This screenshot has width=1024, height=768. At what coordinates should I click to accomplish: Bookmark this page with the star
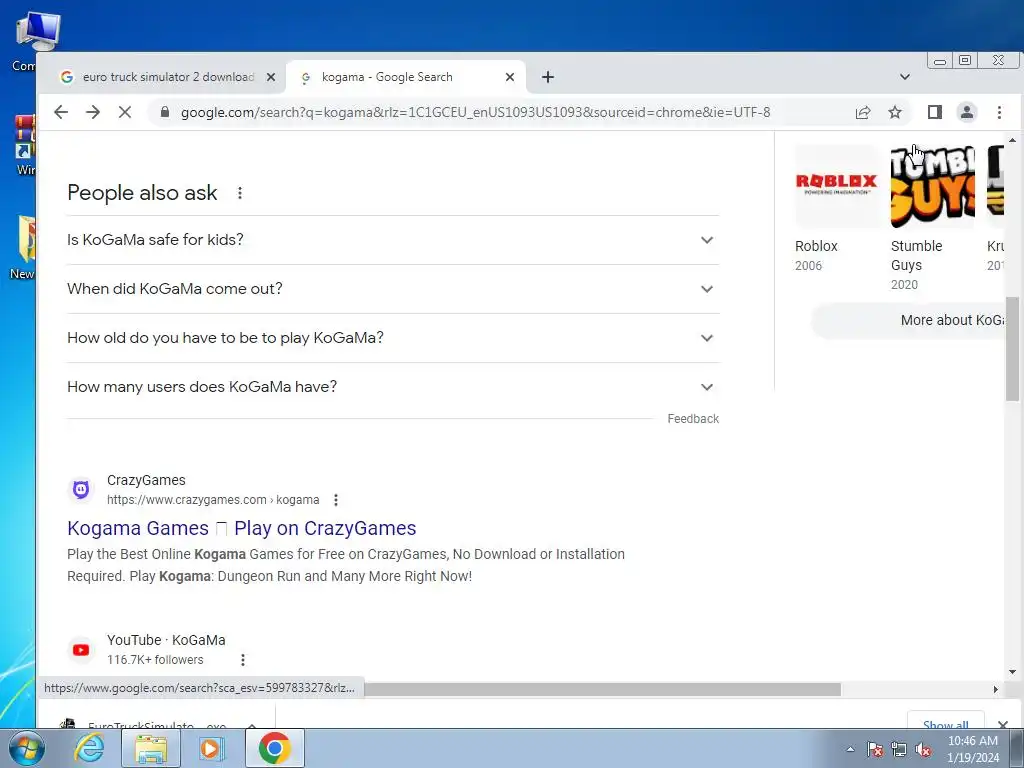click(895, 112)
